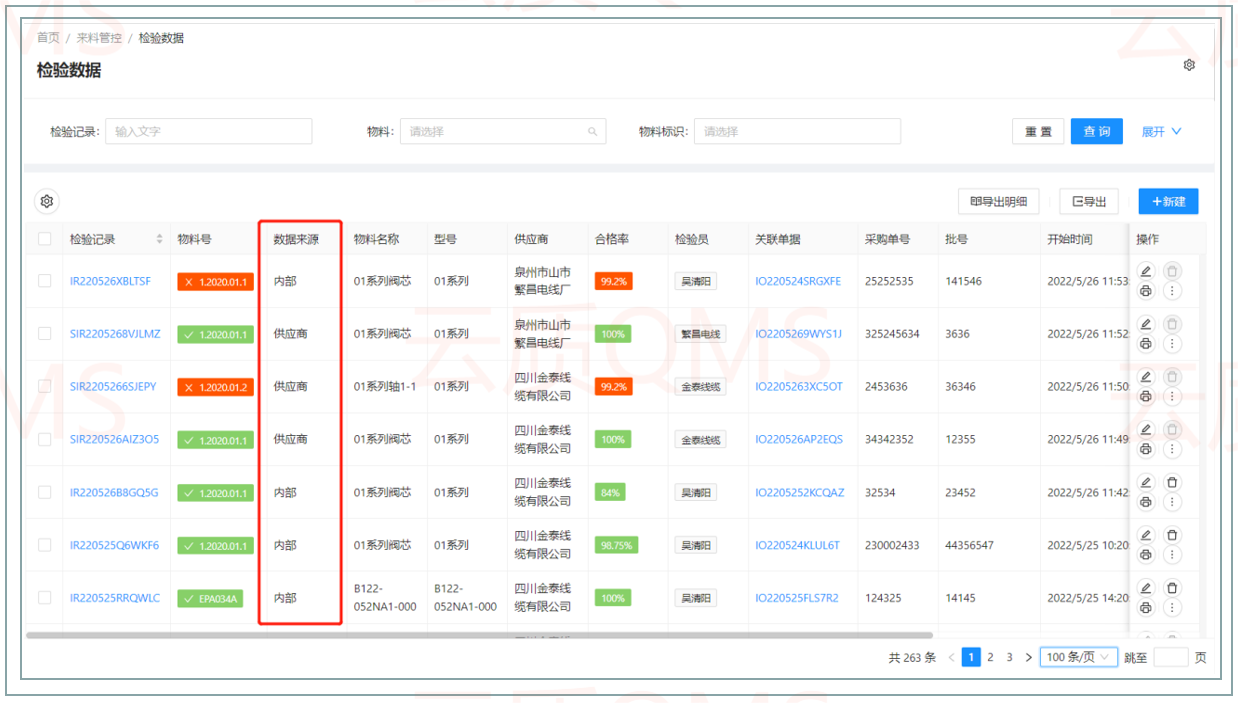Select checkbox for row SIR220526AIZ3O5
The image size is (1238, 703).
tap(45, 439)
